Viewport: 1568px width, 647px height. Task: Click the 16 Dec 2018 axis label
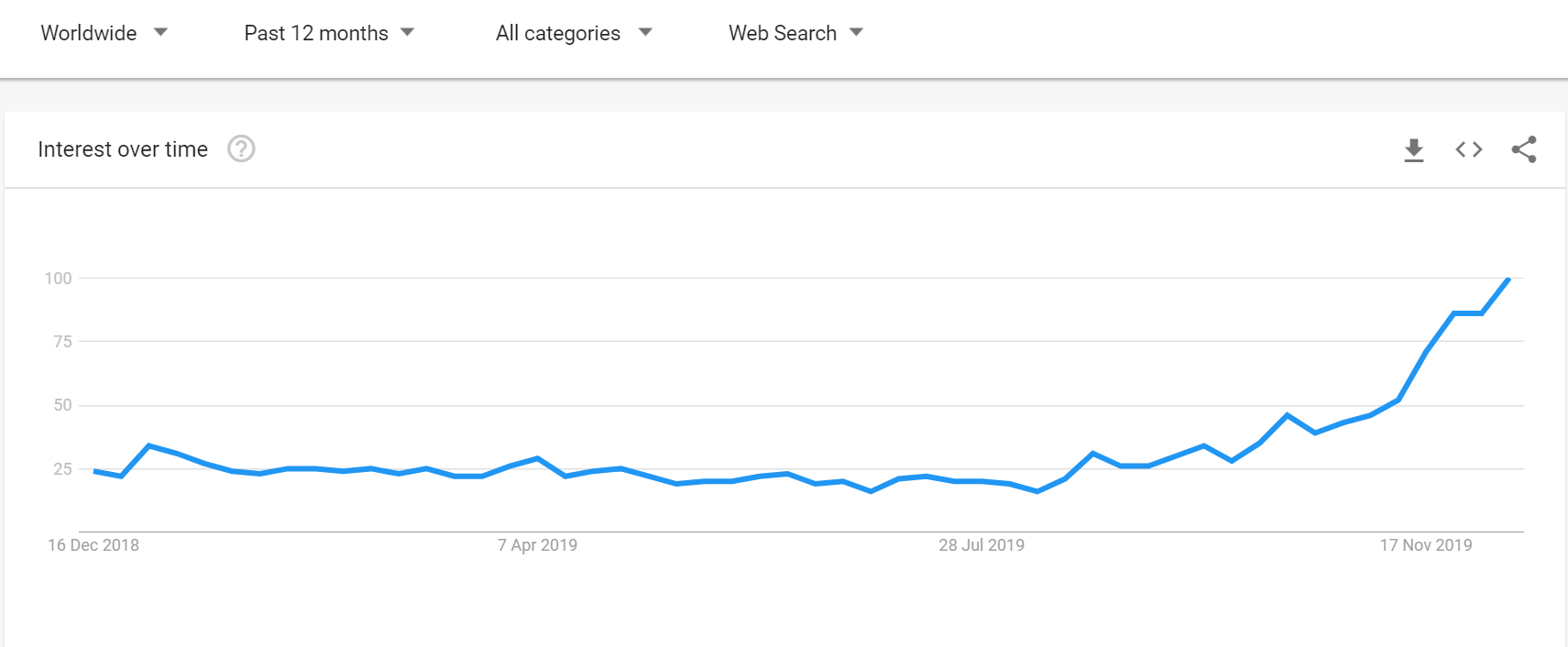click(93, 545)
